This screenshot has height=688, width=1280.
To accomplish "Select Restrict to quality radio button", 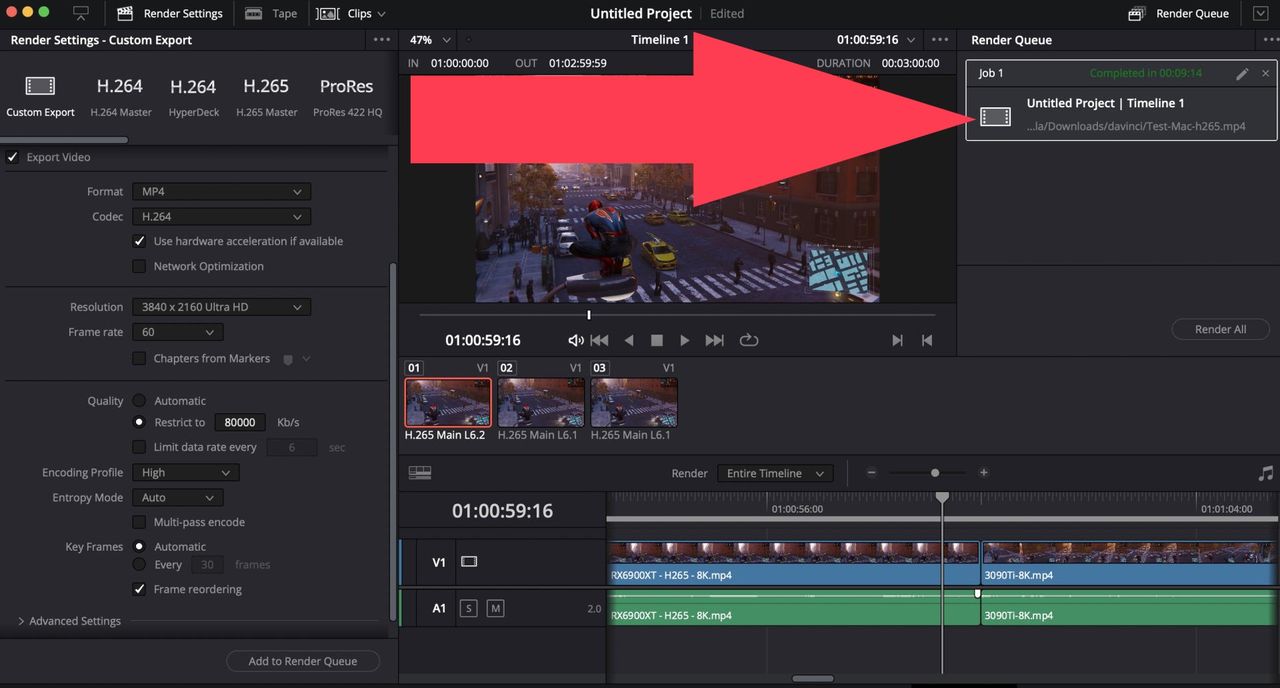I will click(x=139, y=422).
